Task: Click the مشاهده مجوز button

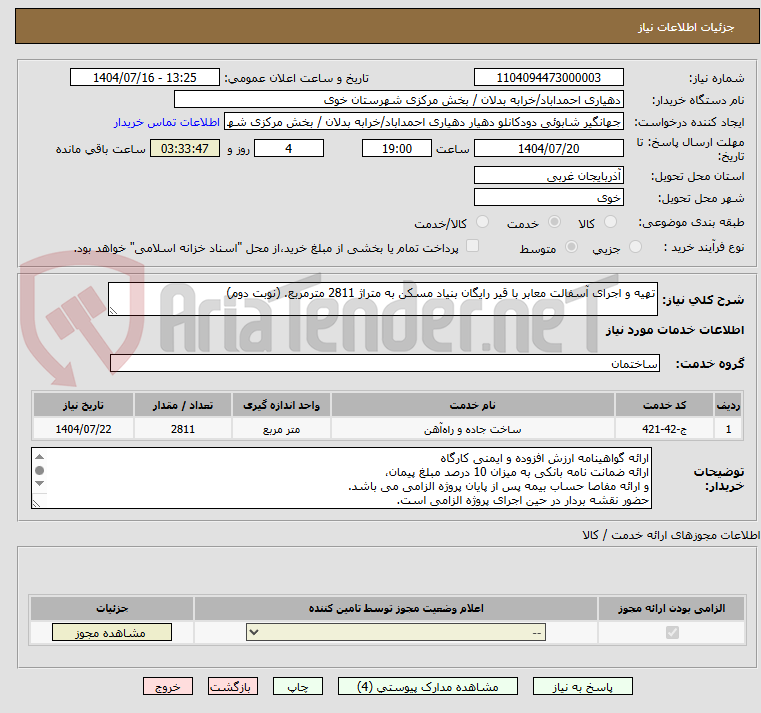Action: 112,632
